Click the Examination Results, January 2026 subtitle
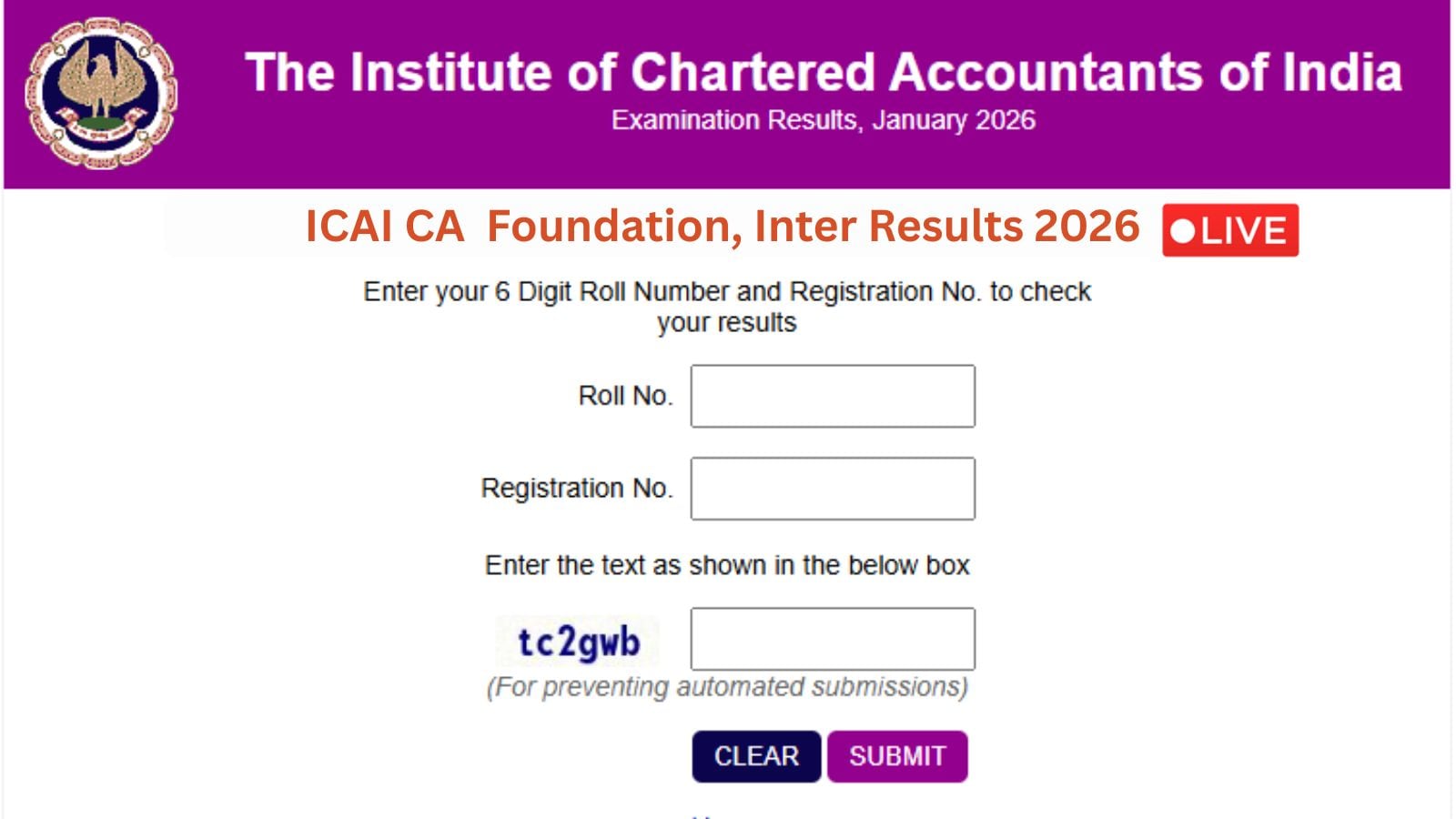This screenshot has height=819, width=1456. pos(823,120)
